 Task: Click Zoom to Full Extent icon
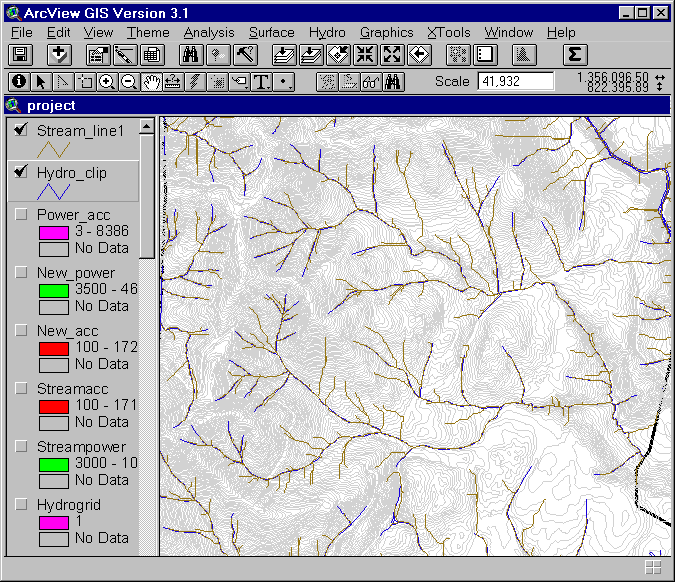(x=284, y=55)
